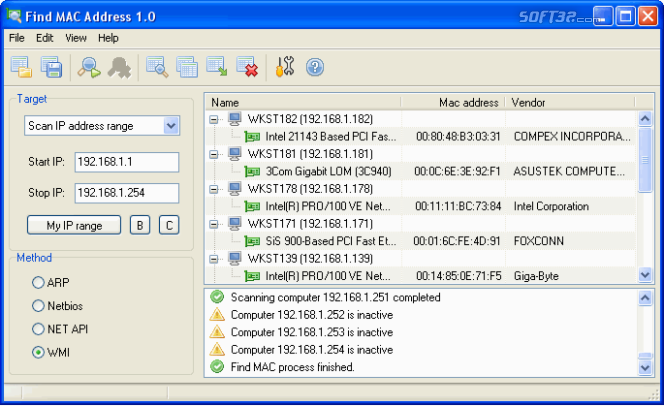Open the Edit menu
The height and width of the screenshot is (406, 664).
click(44, 38)
